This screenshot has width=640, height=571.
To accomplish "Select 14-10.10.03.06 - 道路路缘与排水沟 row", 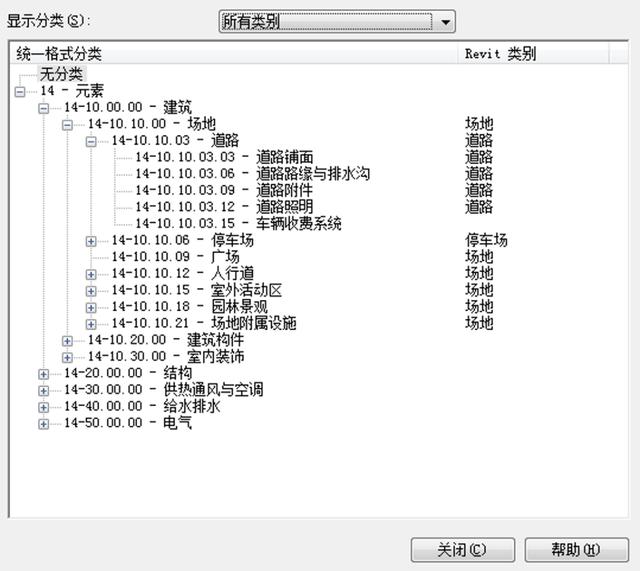I will 253,174.
